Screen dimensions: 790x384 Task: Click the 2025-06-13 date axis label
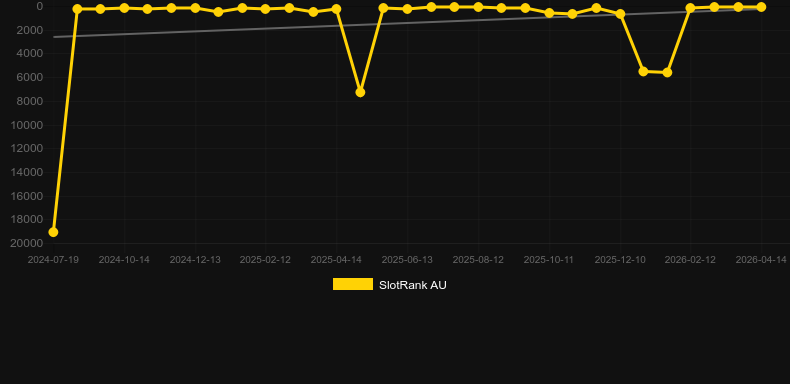(x=407, y=260)
